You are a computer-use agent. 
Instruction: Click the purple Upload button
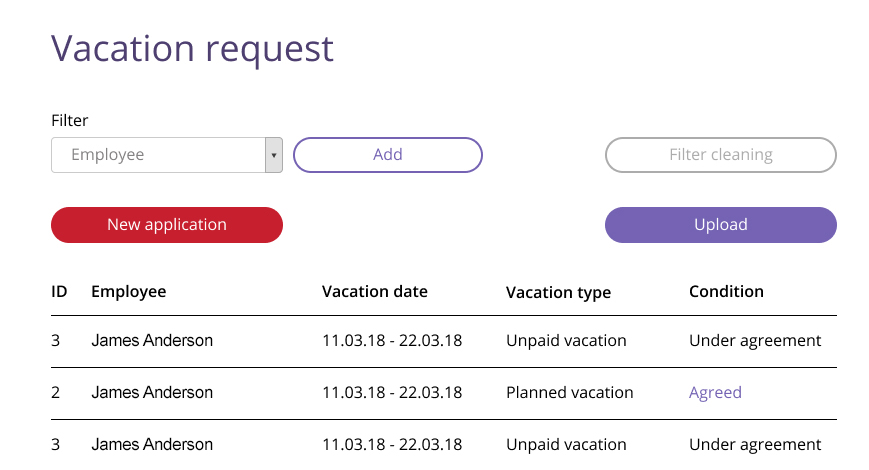pos(720,225)
